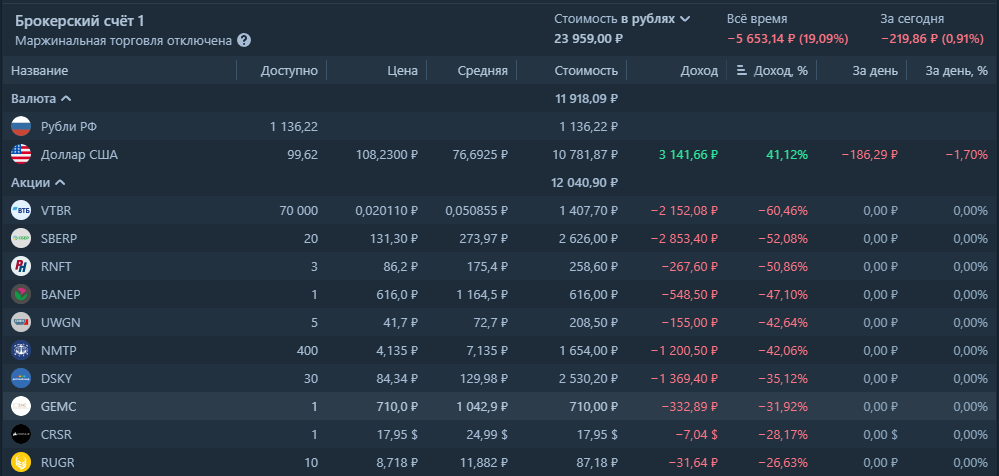The height and width of the screenshot is (476, 999).
Task: Click the RUGR ticker logo icon
Action: coord(21,463)
